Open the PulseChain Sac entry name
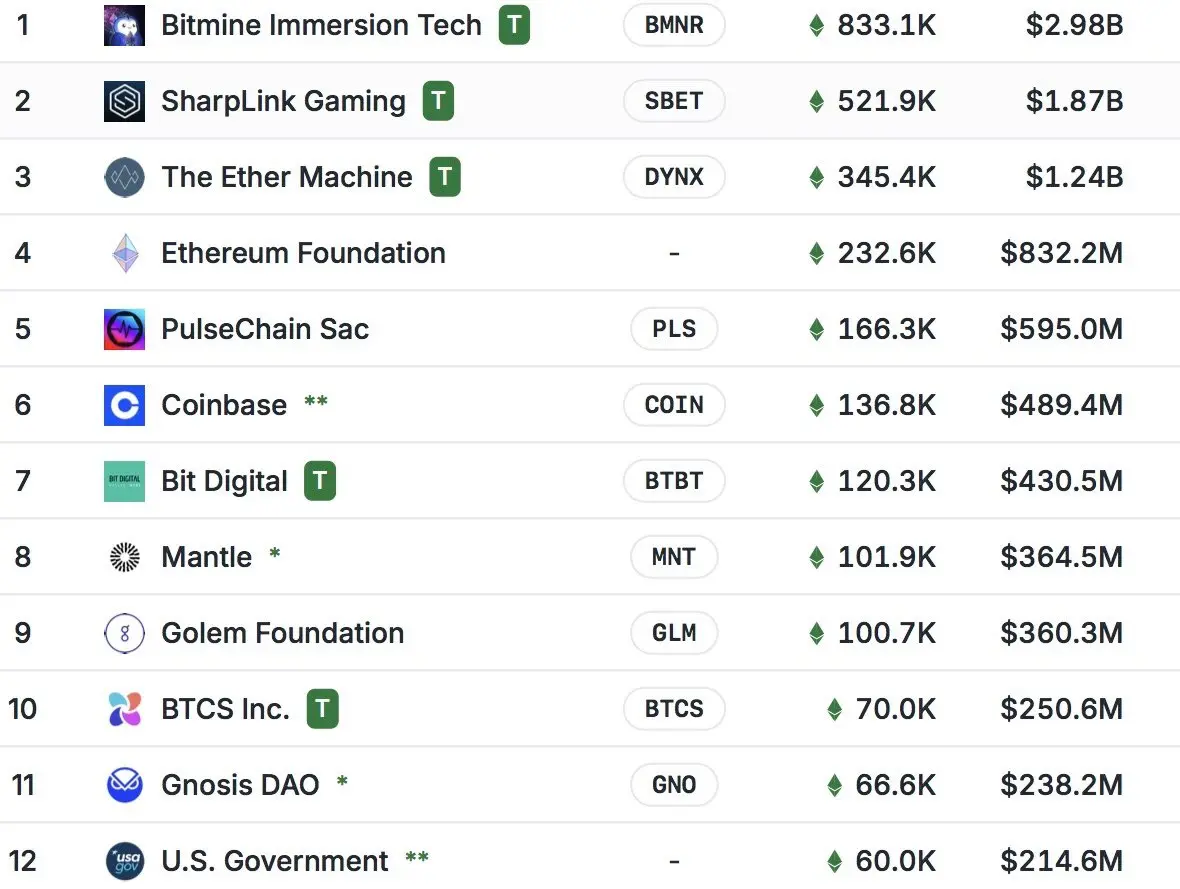 click(x=265, y=329)
